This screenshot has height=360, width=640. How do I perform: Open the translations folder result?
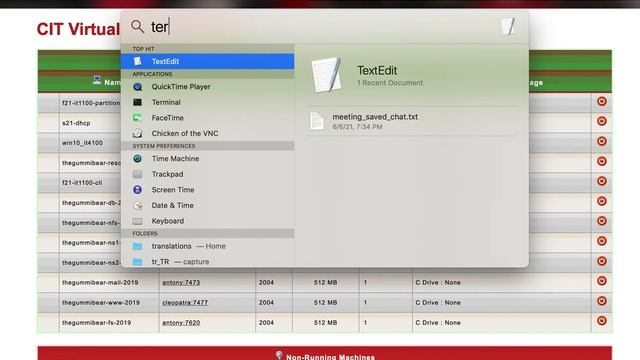point(207,246)
